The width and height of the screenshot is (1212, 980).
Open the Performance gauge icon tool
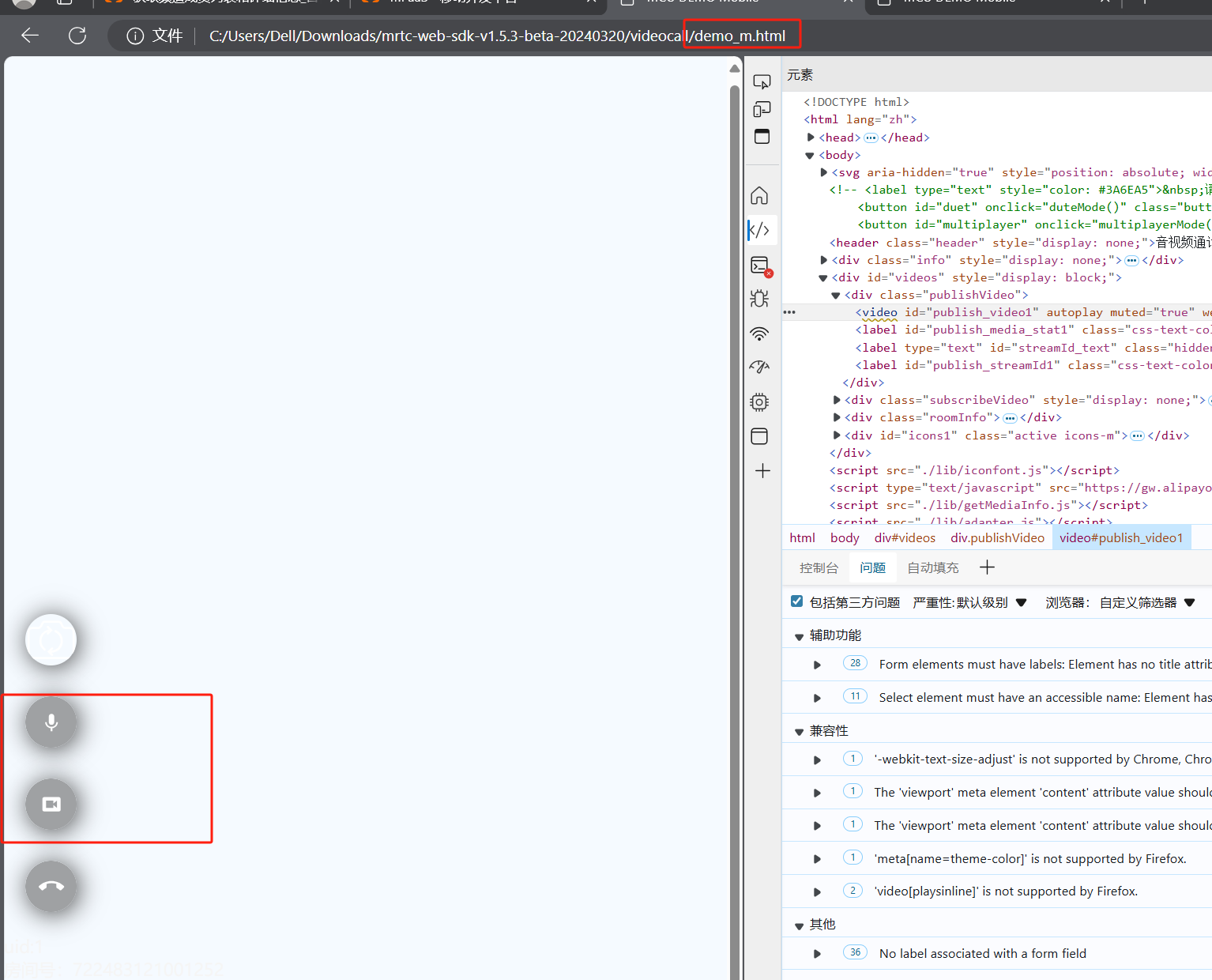pos(759,367)
